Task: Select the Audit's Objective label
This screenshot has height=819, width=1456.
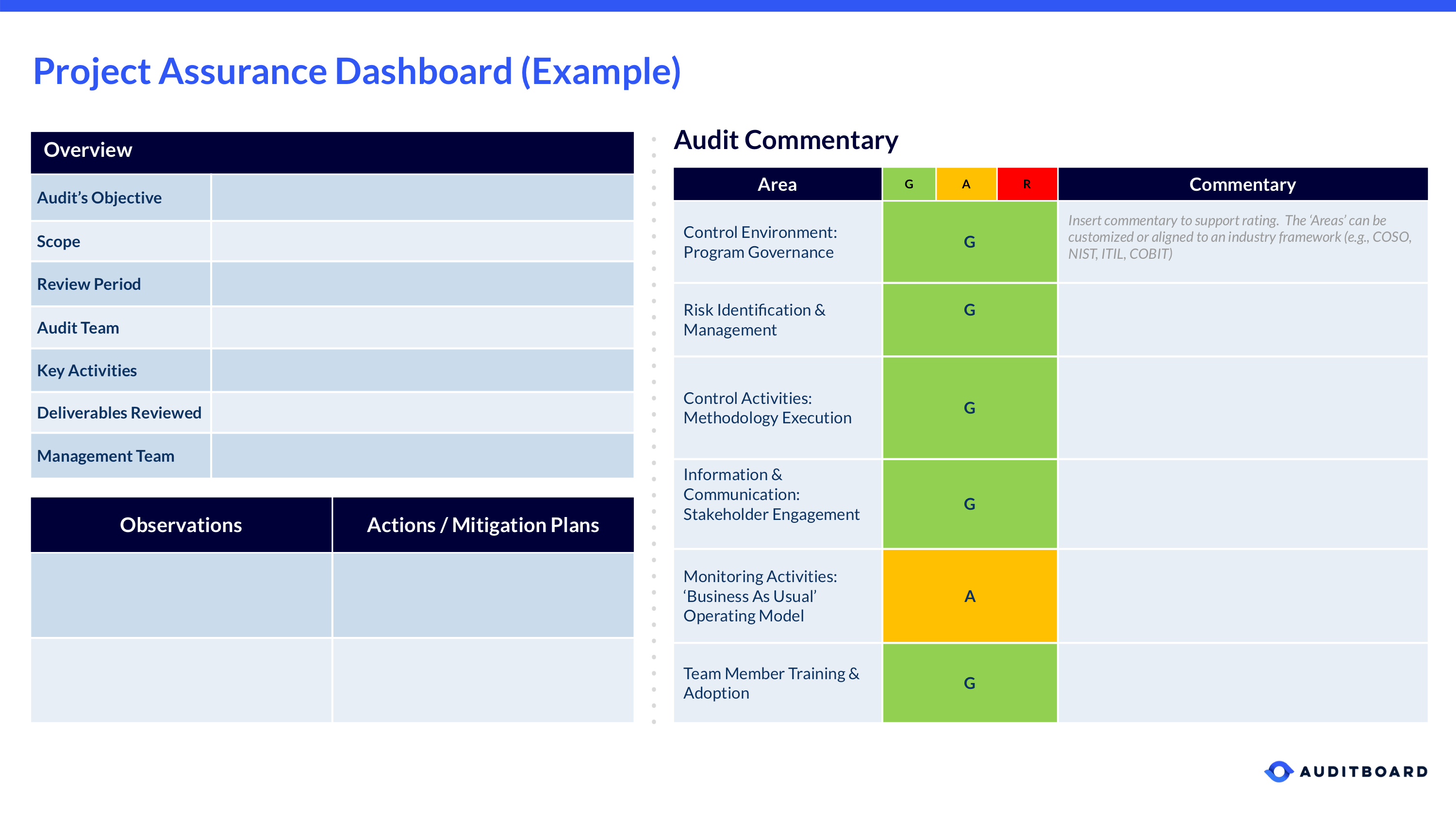Action: 99,198
